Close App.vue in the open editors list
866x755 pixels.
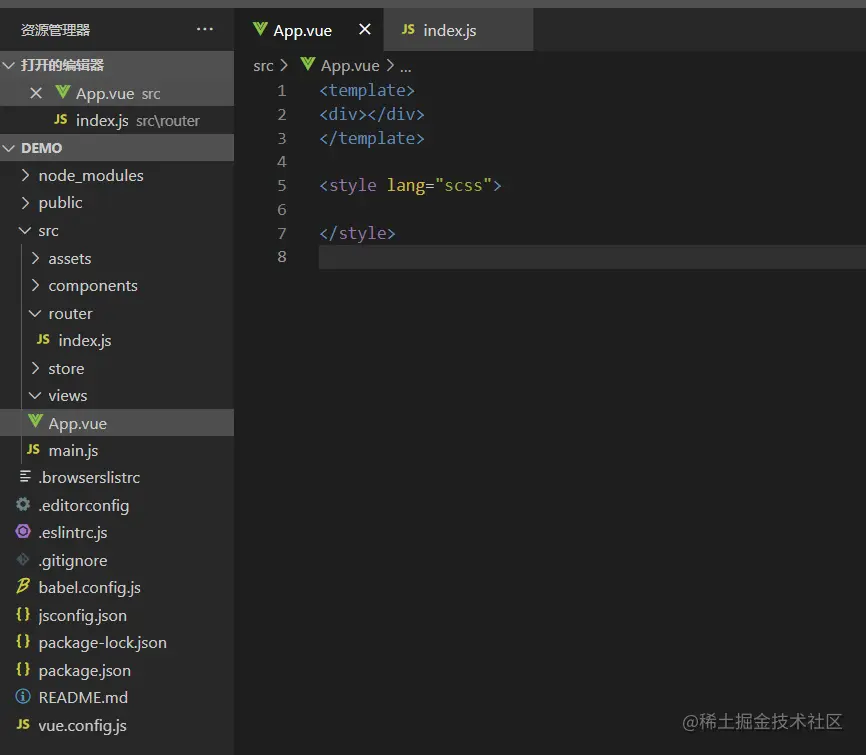pyautogui.click(x=36, y=93)
